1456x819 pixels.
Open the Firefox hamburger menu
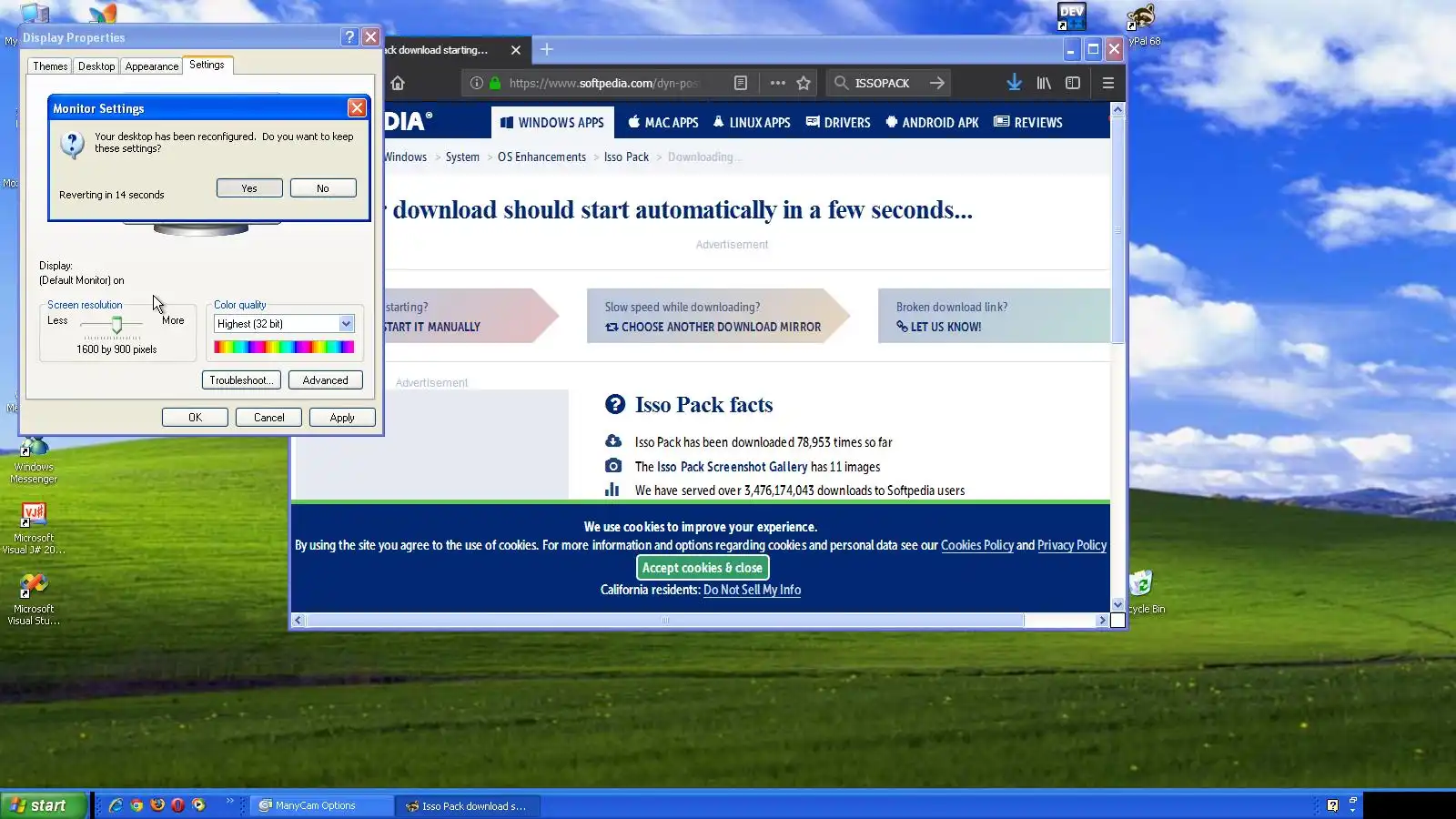pyautogui.click(x=1107, y=83)
